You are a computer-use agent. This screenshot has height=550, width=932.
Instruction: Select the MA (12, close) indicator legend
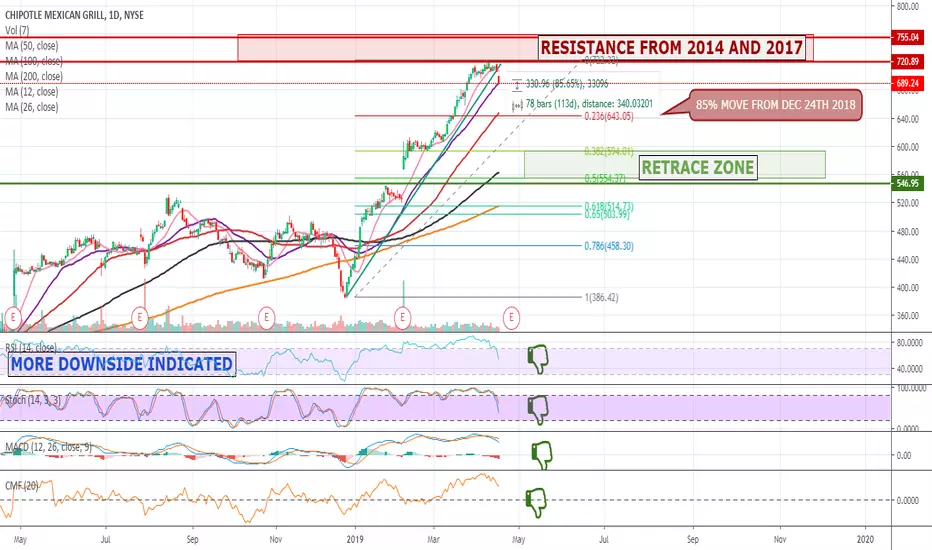tap(32, 92)
